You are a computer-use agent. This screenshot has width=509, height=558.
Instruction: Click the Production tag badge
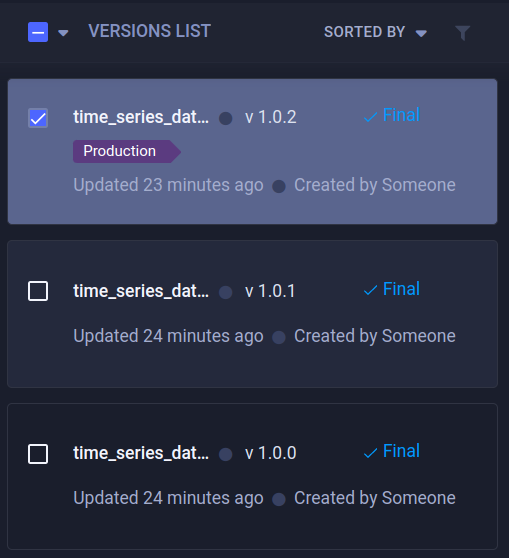127,151
